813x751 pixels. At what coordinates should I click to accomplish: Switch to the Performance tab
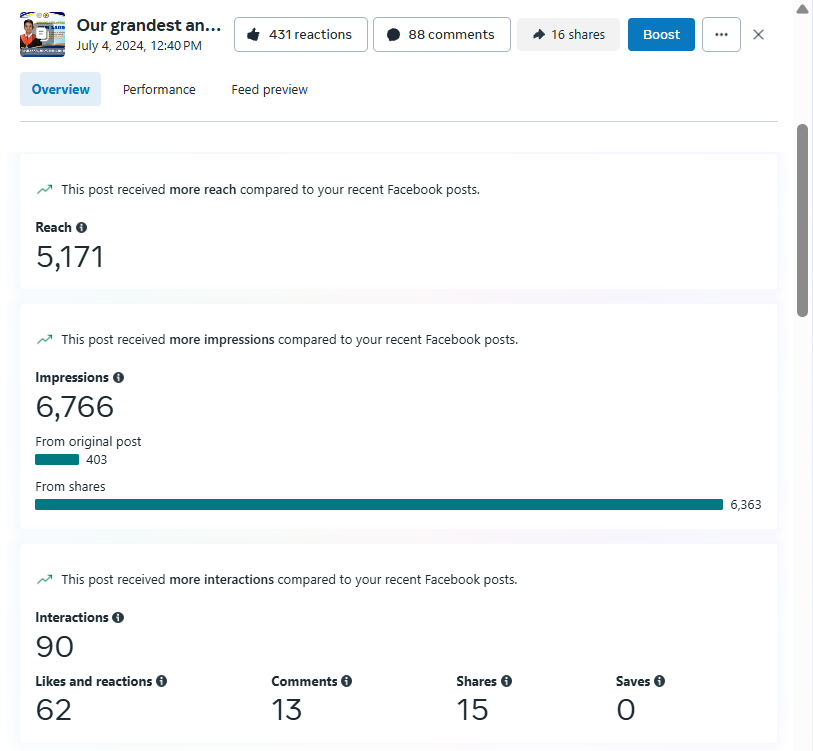click(159, 90)
